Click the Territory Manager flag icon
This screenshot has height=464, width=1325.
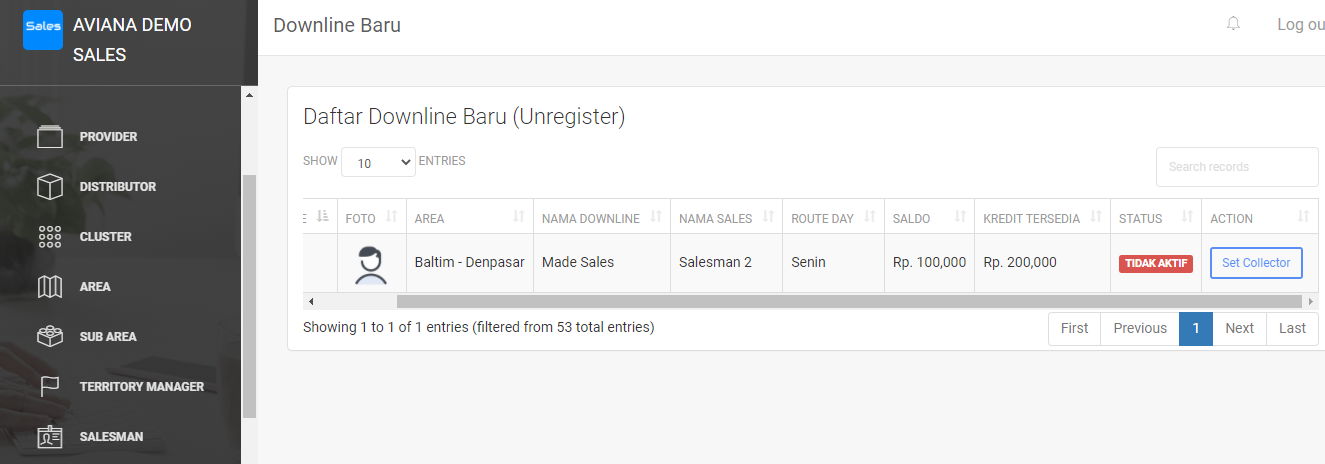50,387
